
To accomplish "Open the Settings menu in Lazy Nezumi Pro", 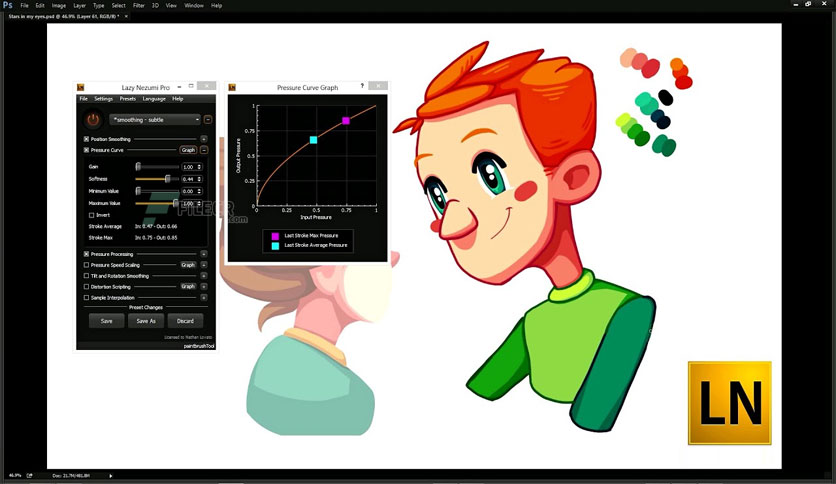I will pyautogui.click(x=103, y=99).
